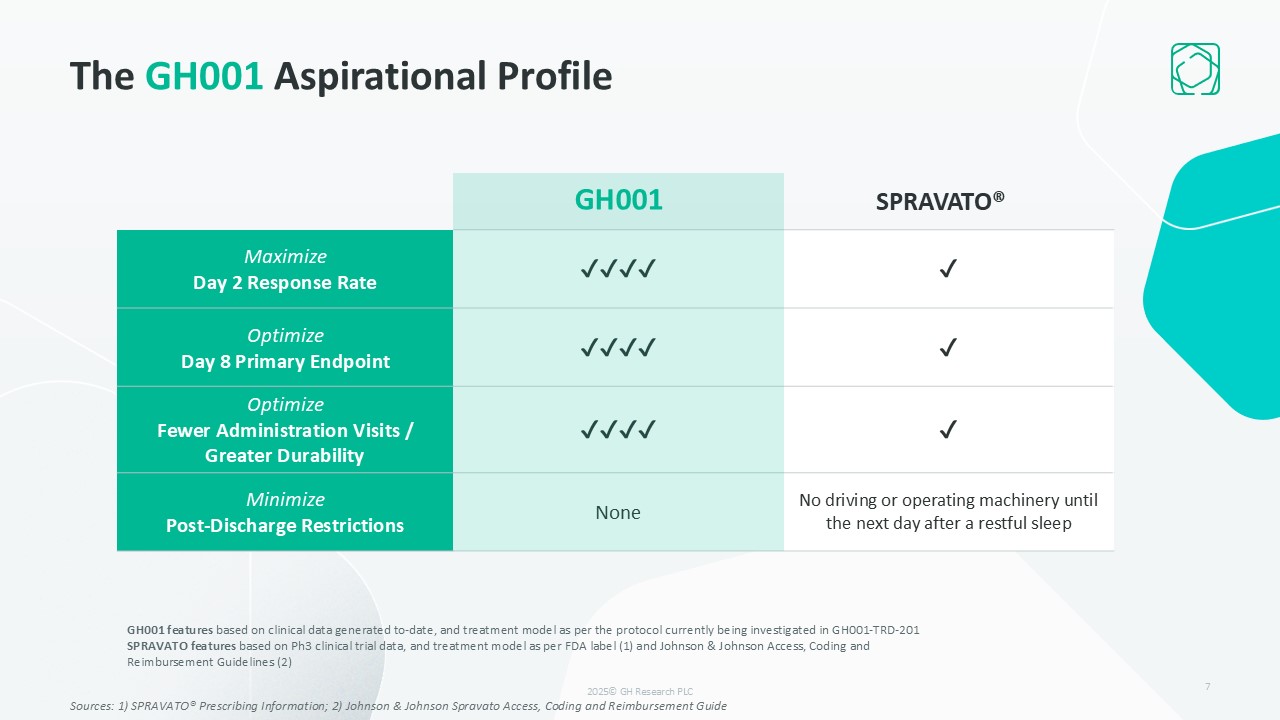The height and width of the screenshot is (720, 1280).
Task: Click the slide page number 7
Action: [x=1208, y=686]
